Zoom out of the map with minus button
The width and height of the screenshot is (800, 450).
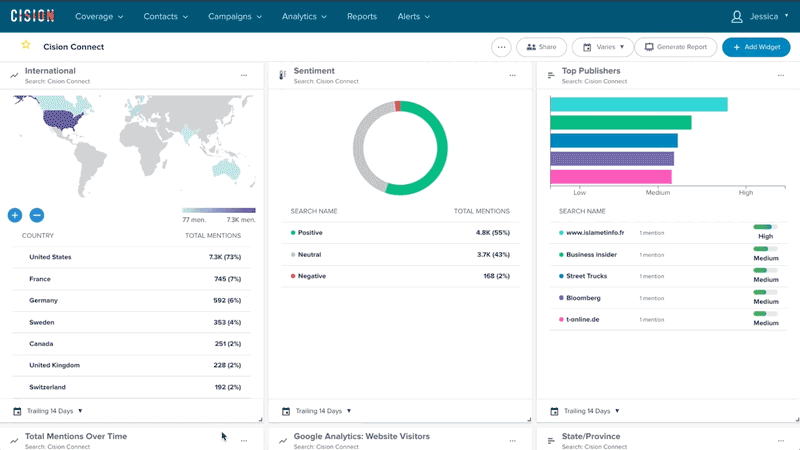(37, 215)
